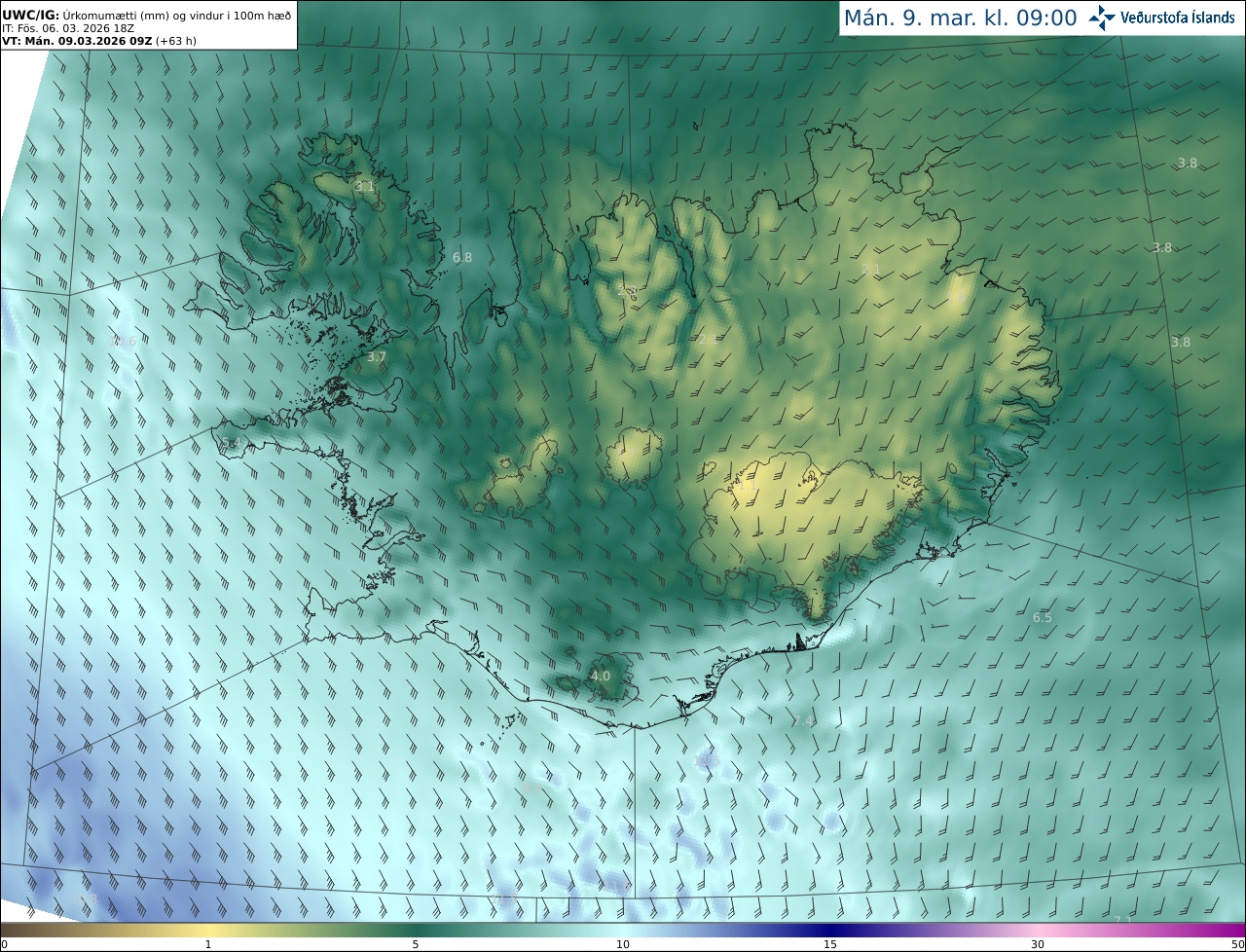Screen dimensions: 1246x952
Task: Click the 6.8 value label on the map
Action: [462, 258]
